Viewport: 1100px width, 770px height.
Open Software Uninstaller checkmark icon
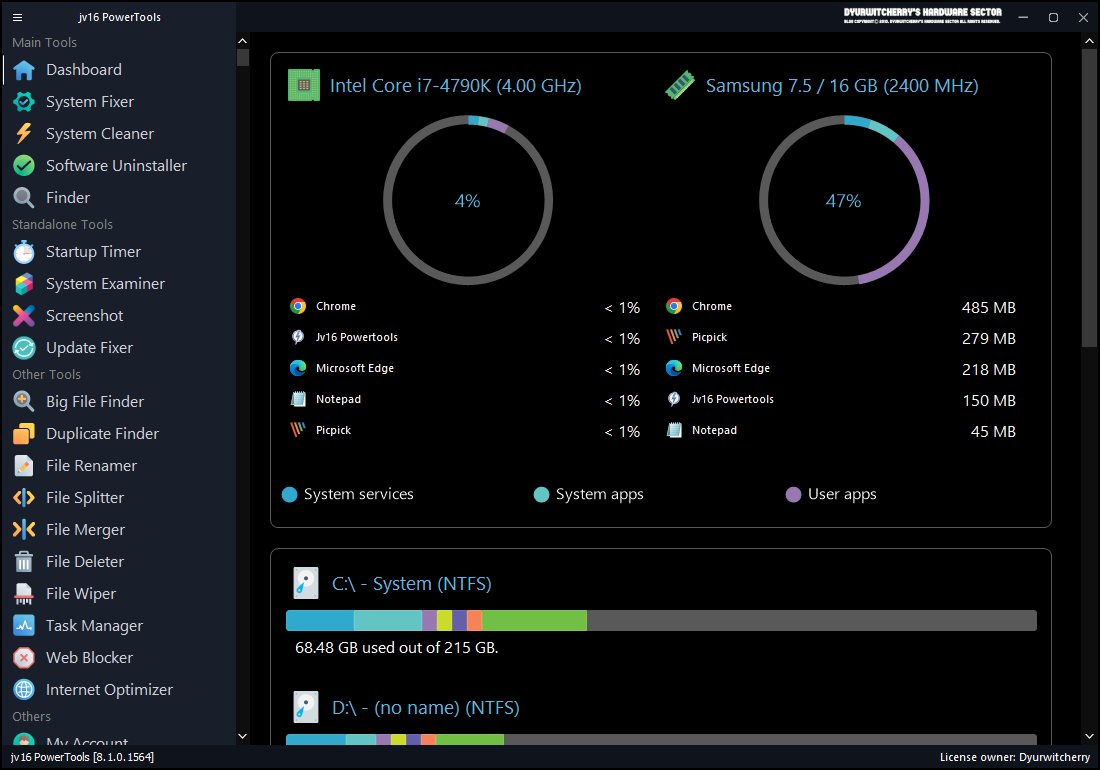point(24,166)
